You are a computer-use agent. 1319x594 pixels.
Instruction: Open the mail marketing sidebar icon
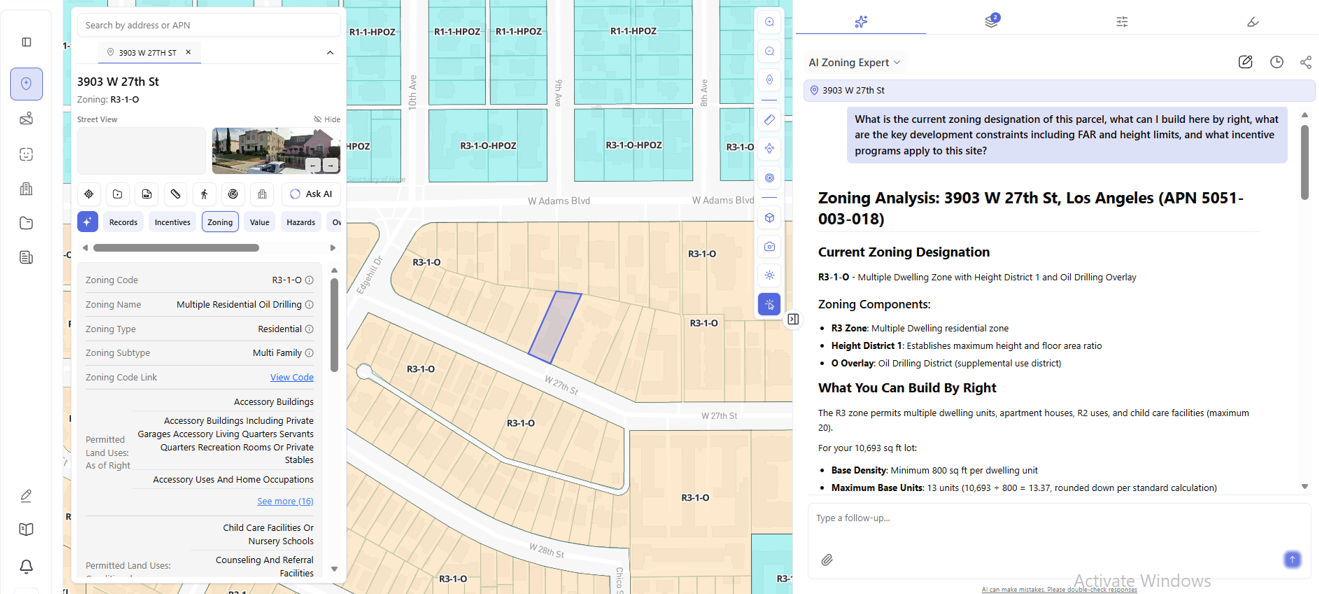coord(26,119)
